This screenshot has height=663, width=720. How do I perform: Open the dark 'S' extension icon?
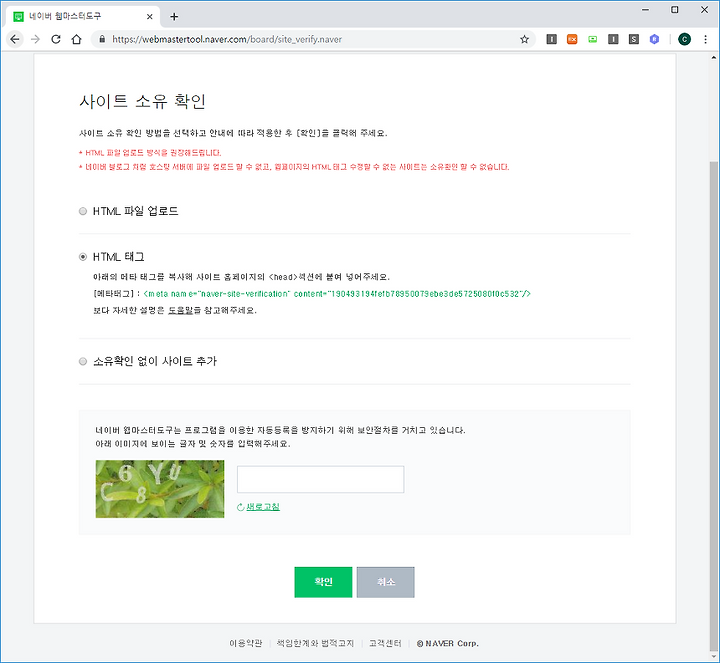[x=634, y=39]
